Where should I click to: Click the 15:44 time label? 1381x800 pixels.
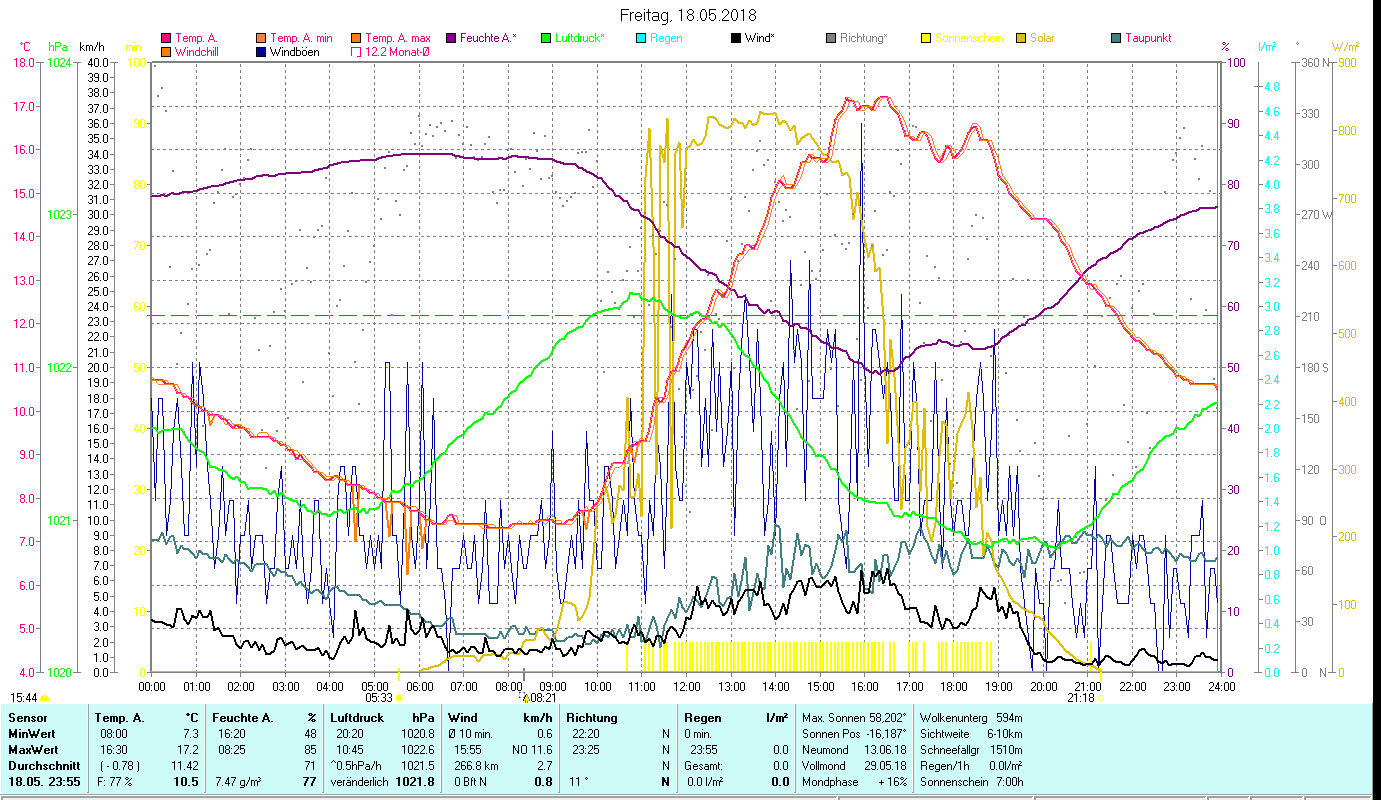pos(24,698)
